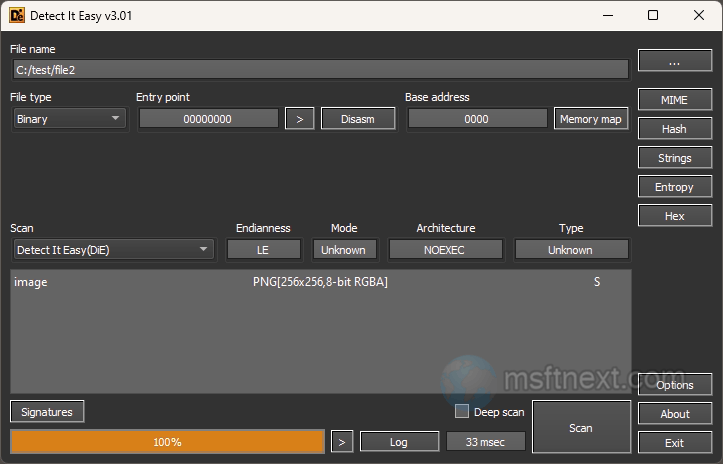Enable the Deep scan checkbox

[462, 411]
